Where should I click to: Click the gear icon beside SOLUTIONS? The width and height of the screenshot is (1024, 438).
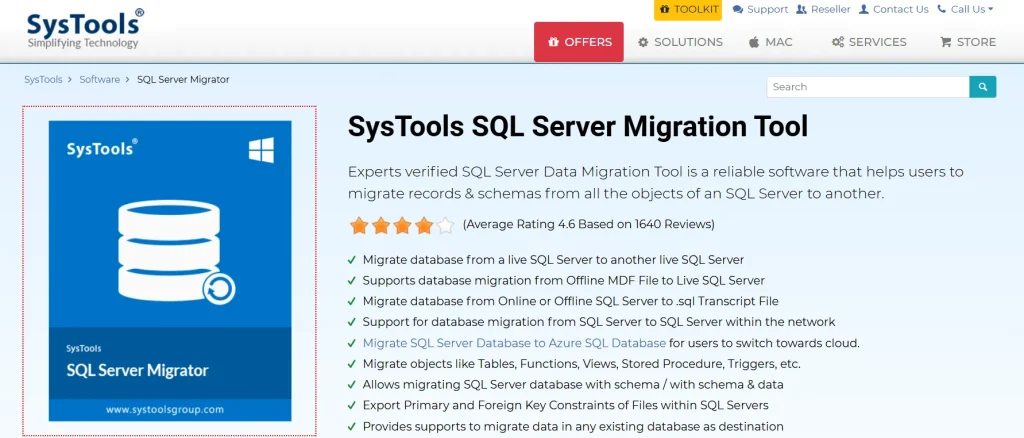[643, 42]
